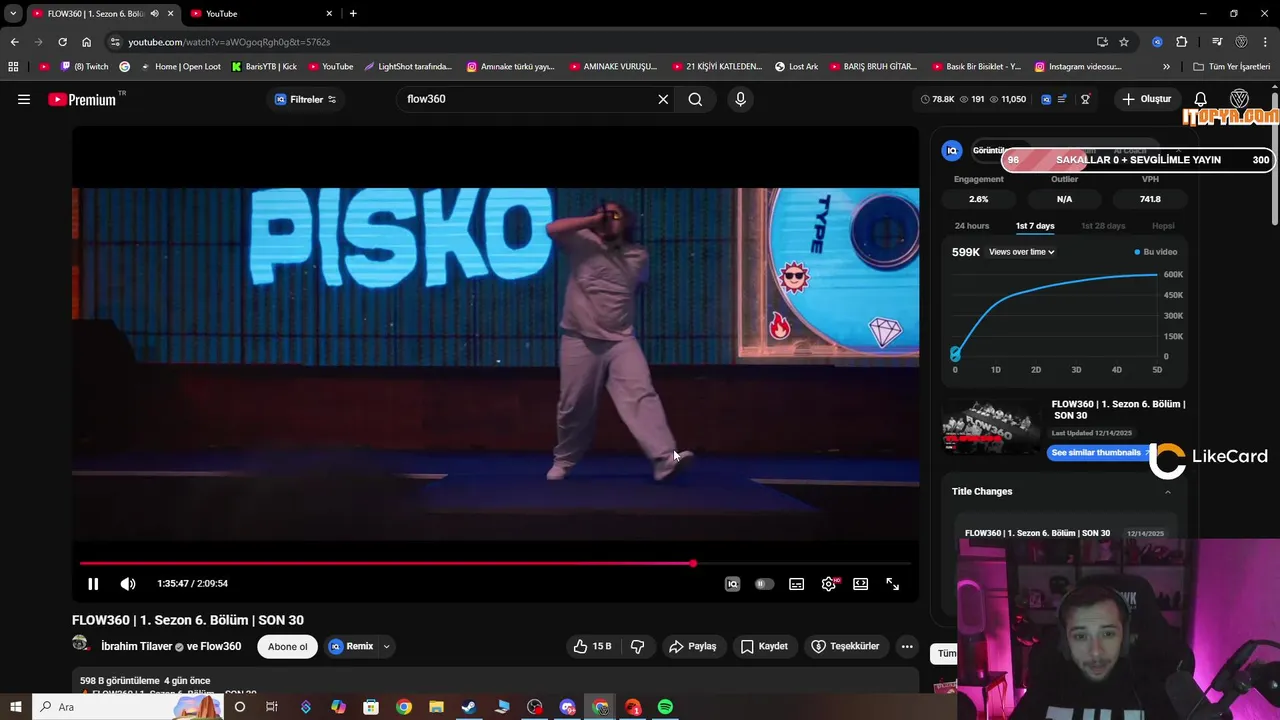Click the address bar URL
The height and width of the screenshot is (720, 1280).
pos(229,42)
